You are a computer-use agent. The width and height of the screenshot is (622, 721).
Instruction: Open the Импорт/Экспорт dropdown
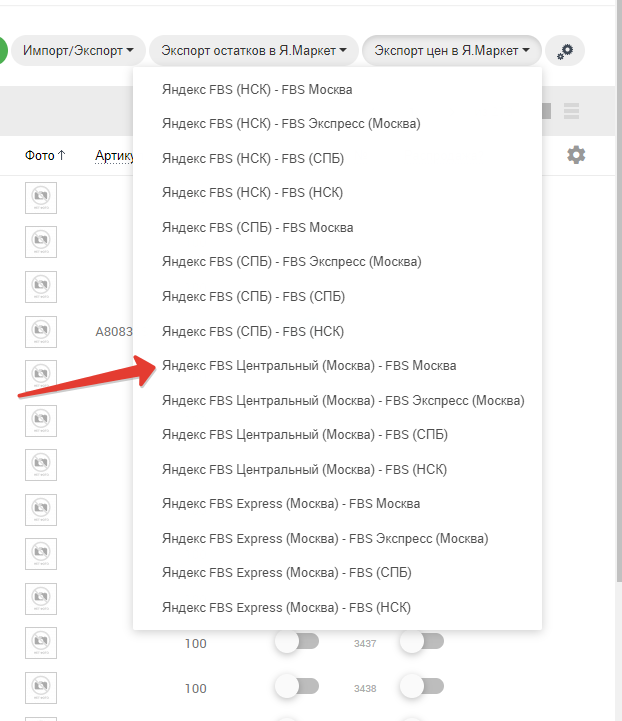tap(78, 50)
